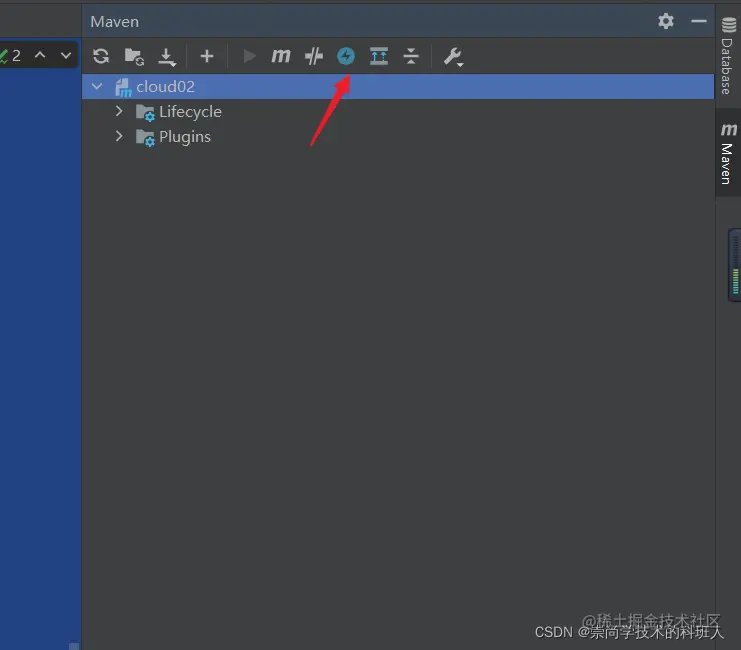Toggle offline mode icon

pyautogui.click(x=314, y=56)
